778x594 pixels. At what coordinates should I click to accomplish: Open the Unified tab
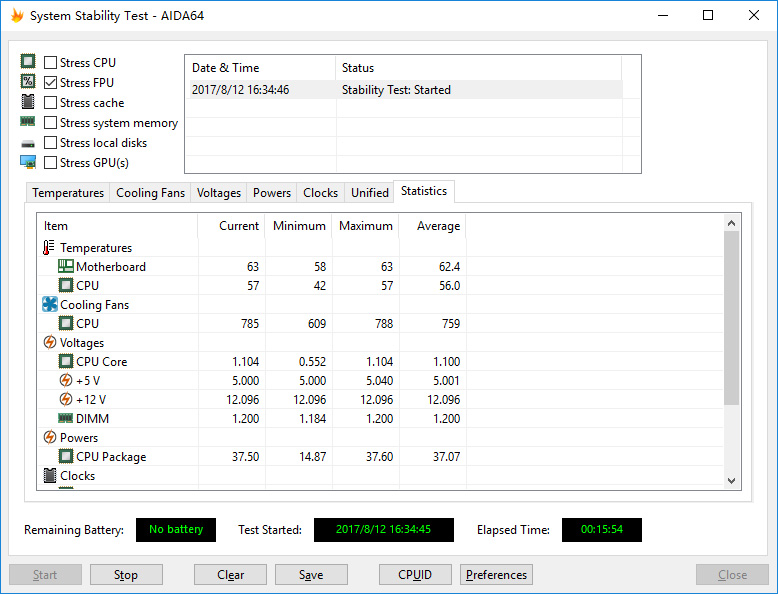coord(370,193)
